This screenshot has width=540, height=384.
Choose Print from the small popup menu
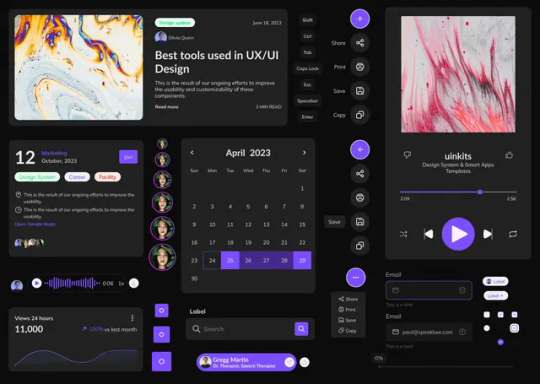tap(347, 310)
